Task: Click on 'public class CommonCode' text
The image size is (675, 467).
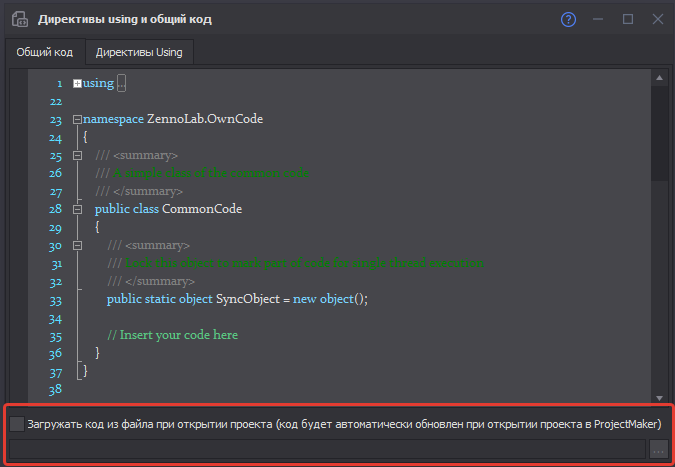Action: pos(168,209)
